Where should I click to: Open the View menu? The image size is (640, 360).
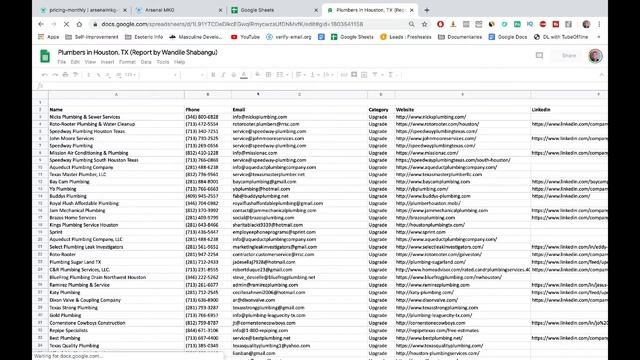[x=90, y=62]
